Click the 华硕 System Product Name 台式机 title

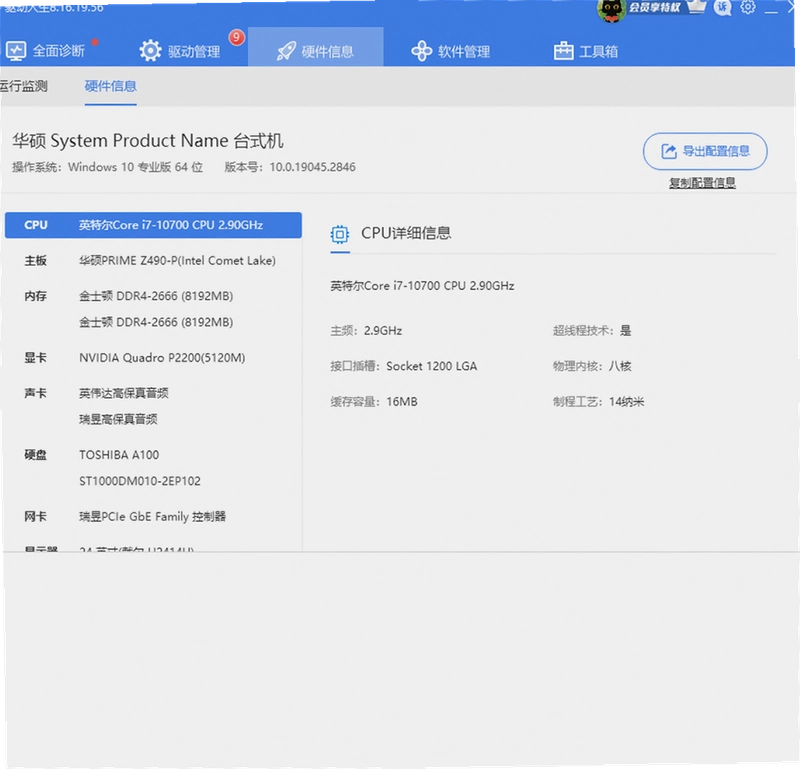tap(148, 141)
